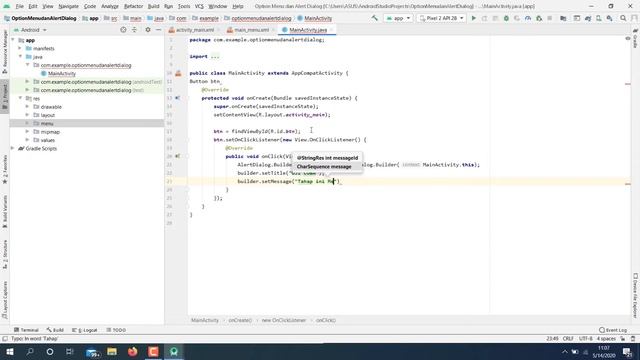
Task: Open Task View on taskbar
Action: (69, 351)
